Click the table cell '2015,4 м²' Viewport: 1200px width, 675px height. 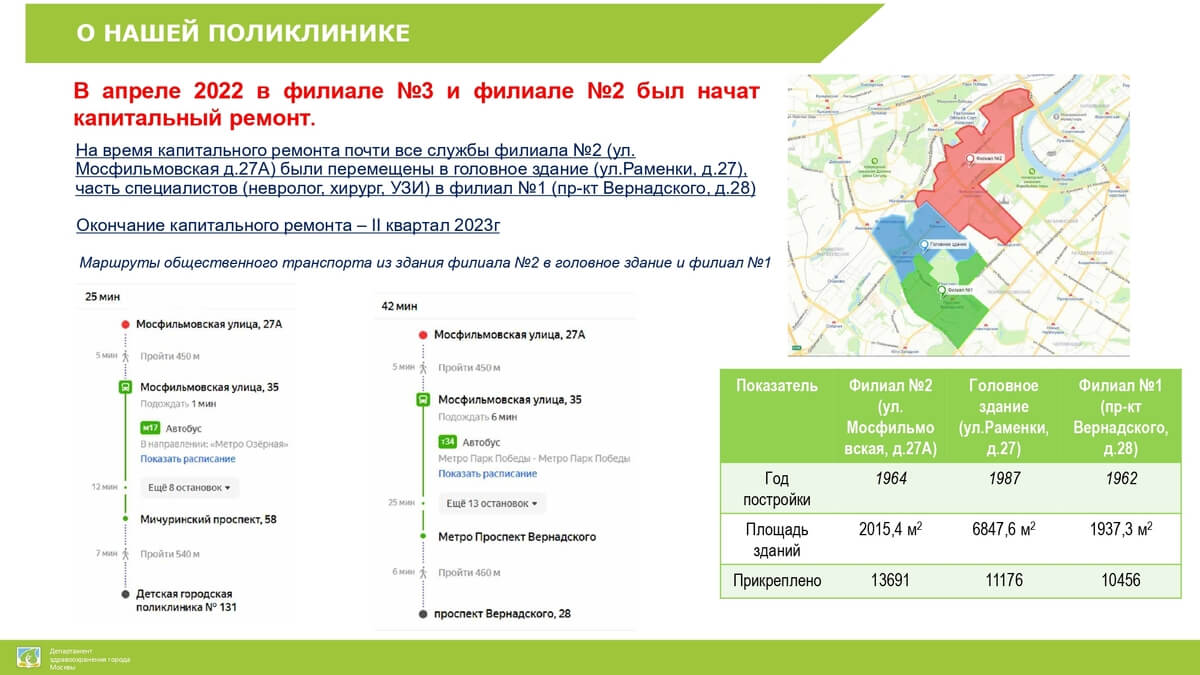coord(891,529)
